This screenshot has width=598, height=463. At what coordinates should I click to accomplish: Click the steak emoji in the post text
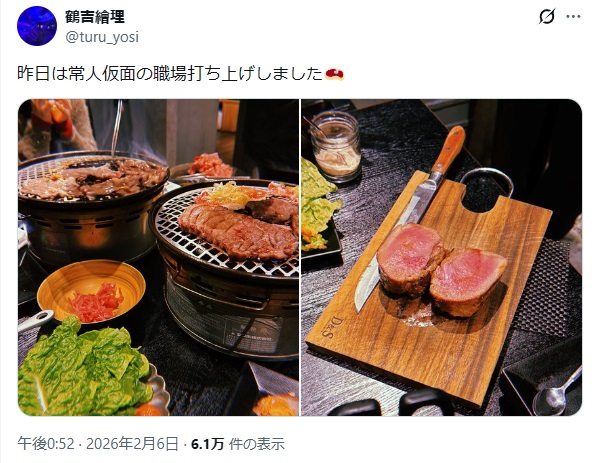[334, 74]
